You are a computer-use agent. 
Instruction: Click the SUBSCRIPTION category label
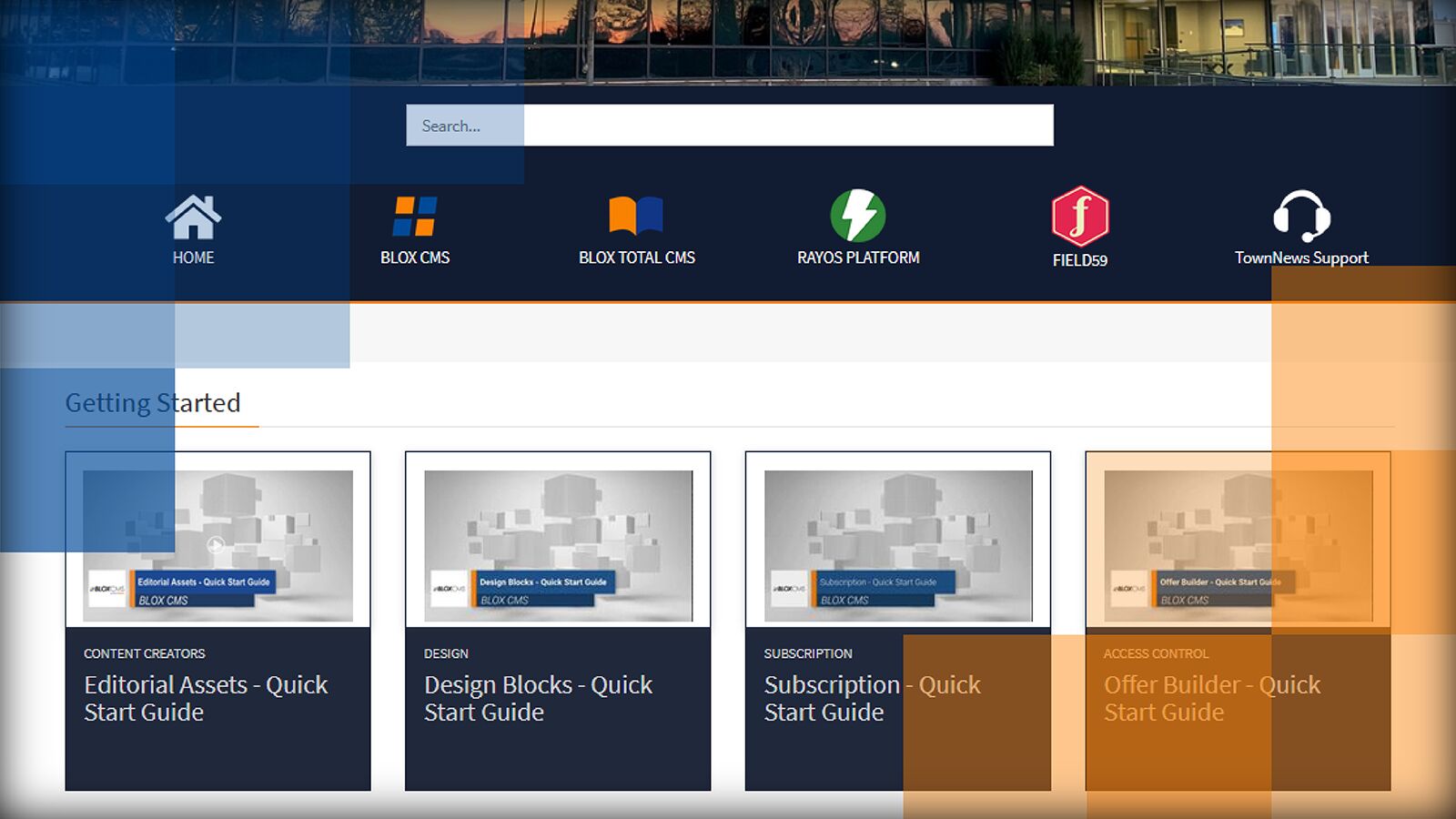point(808,653)
